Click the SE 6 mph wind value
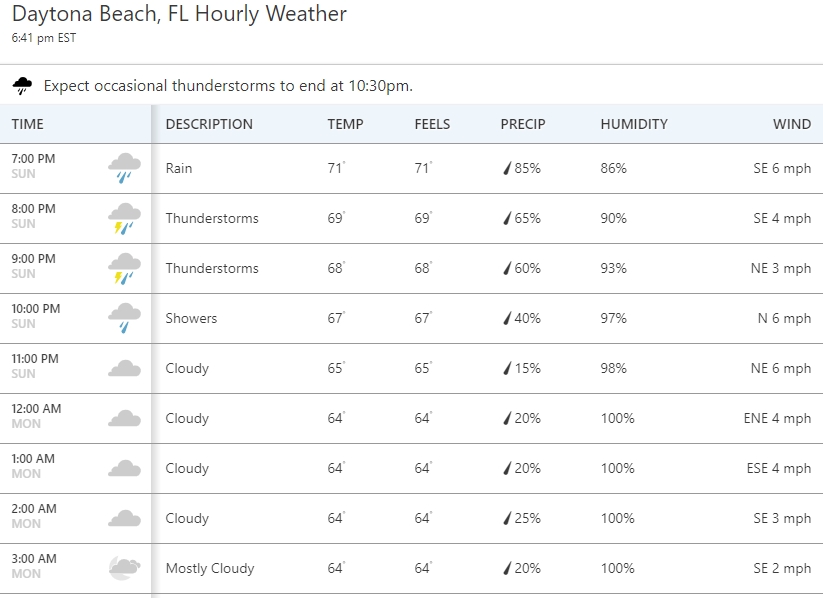823x598 pixels. click(x=782, y=168)
